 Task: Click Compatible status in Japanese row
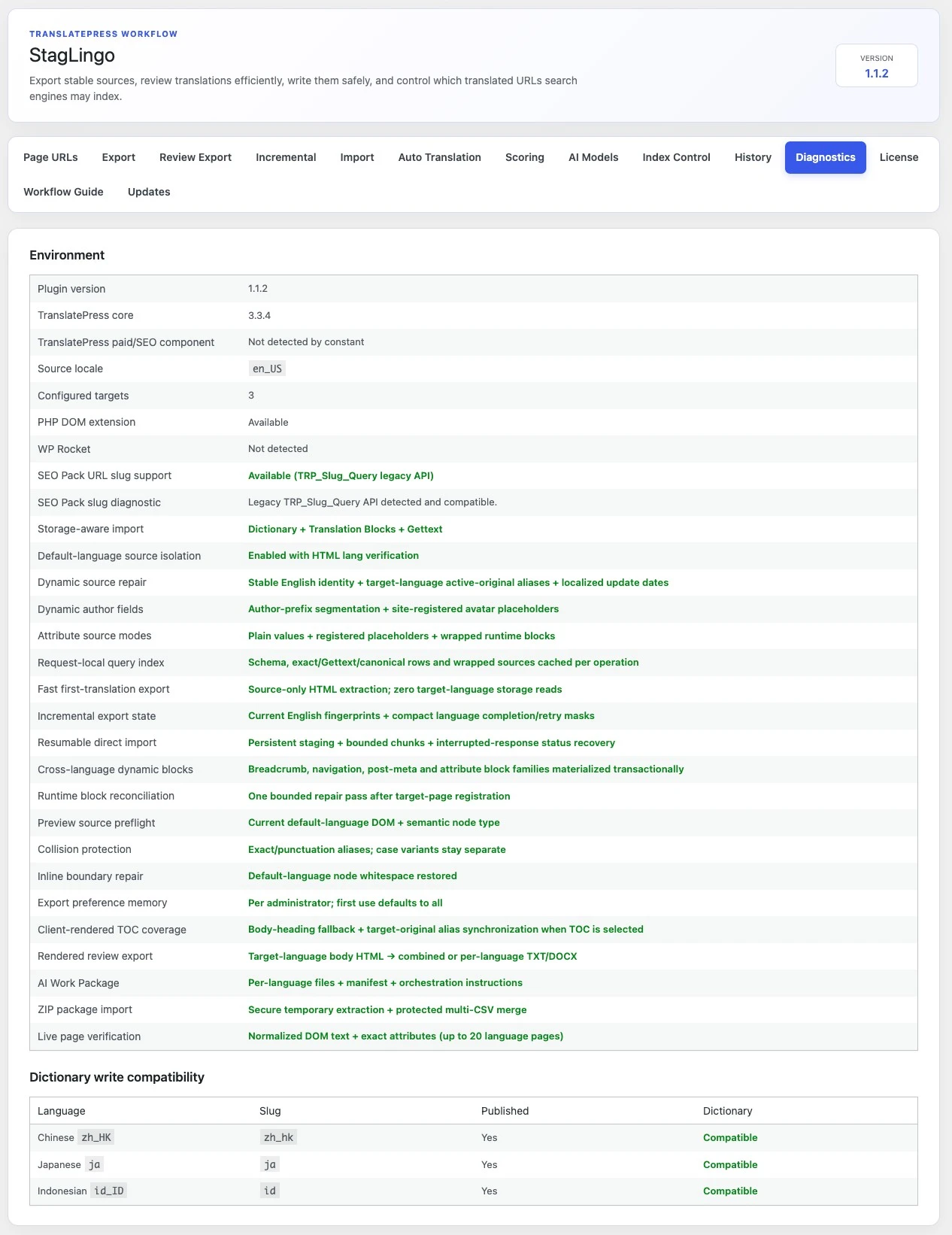730,1164
